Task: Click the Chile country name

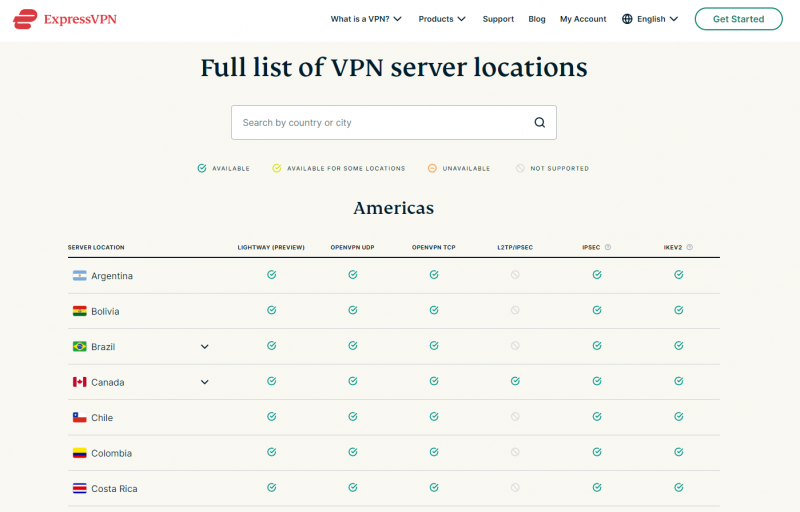Action: point(102,418)
